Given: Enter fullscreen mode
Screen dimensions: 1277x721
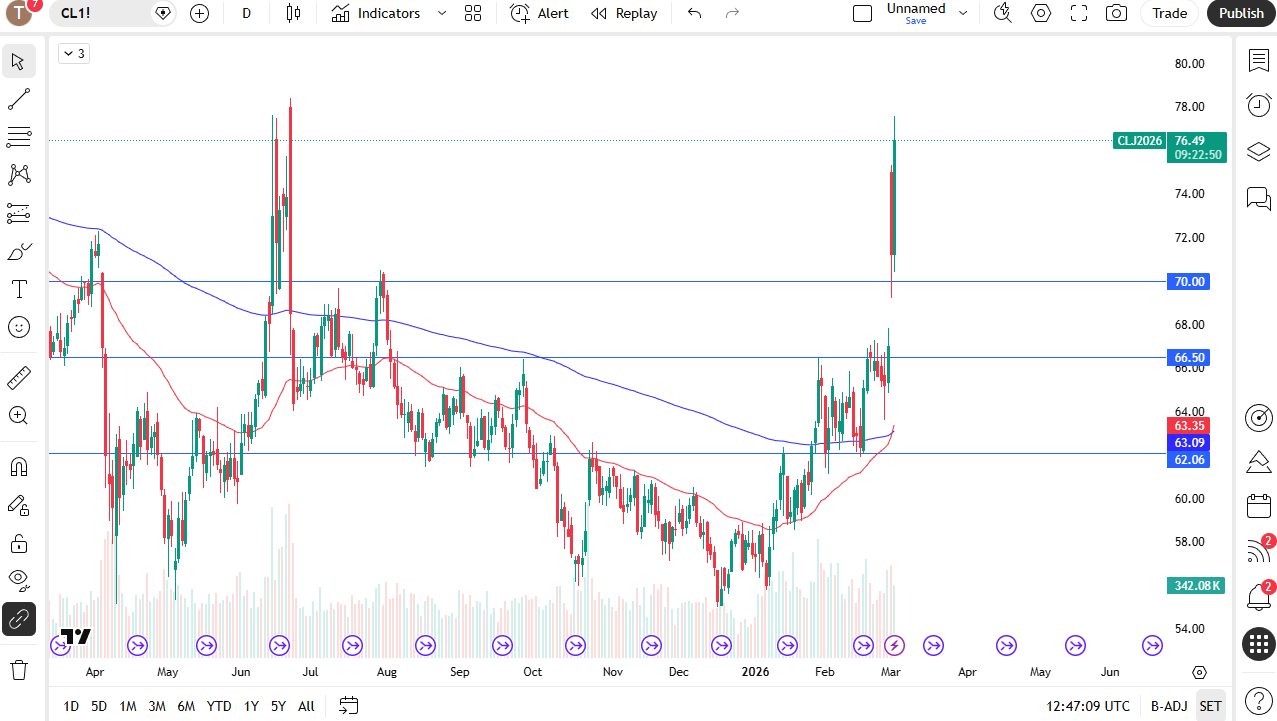Looking at the screenshot, I should (1079, 13).
